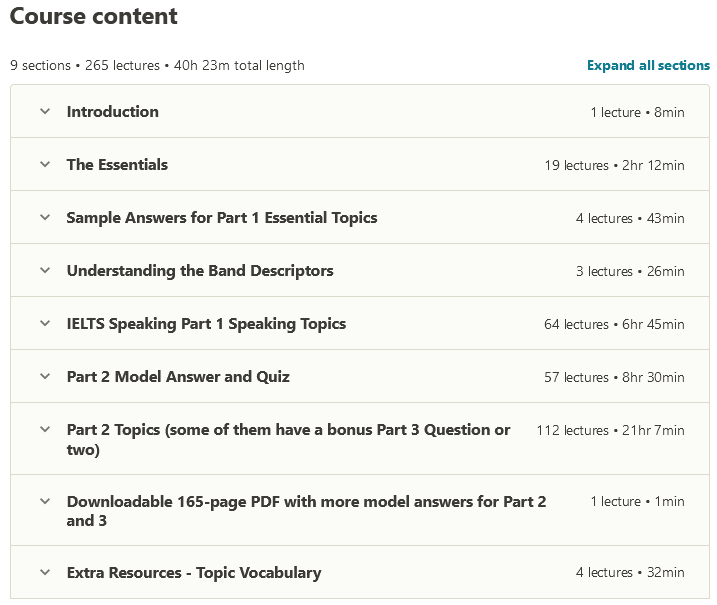Viewport: 717px width, 605px height.
Task: Toggle chevron for Understanding the Band Descriptors
Action: point(44,271)
